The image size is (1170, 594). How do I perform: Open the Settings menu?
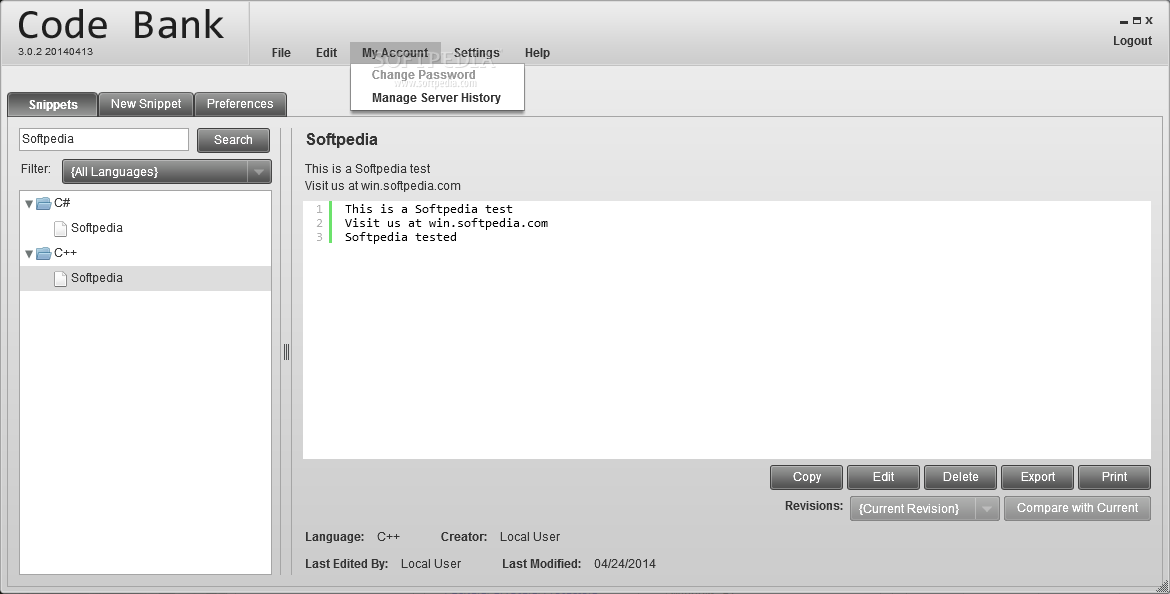pos(476,53)
